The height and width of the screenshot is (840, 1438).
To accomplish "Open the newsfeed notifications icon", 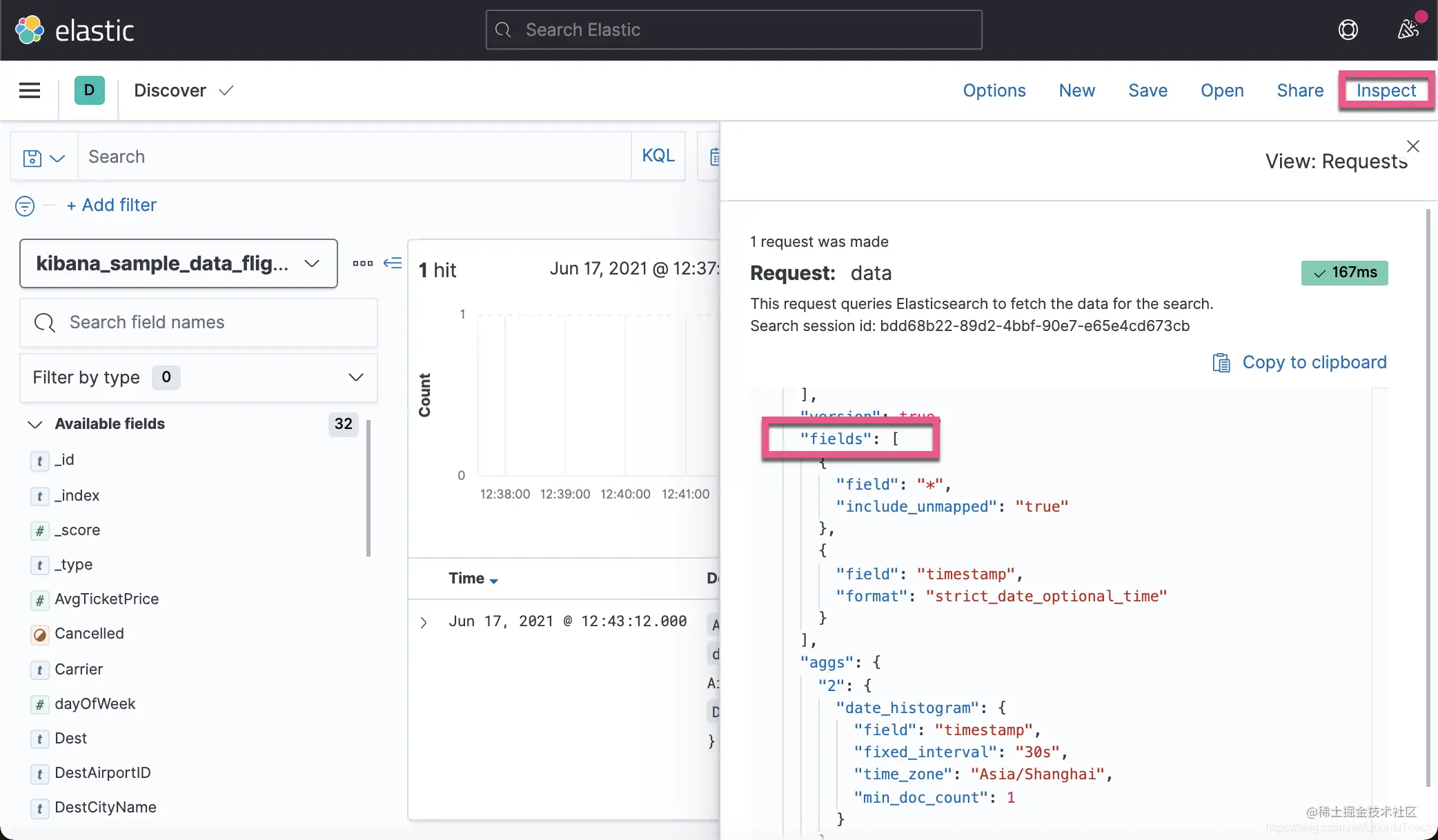I will (x=1408, y=30).
